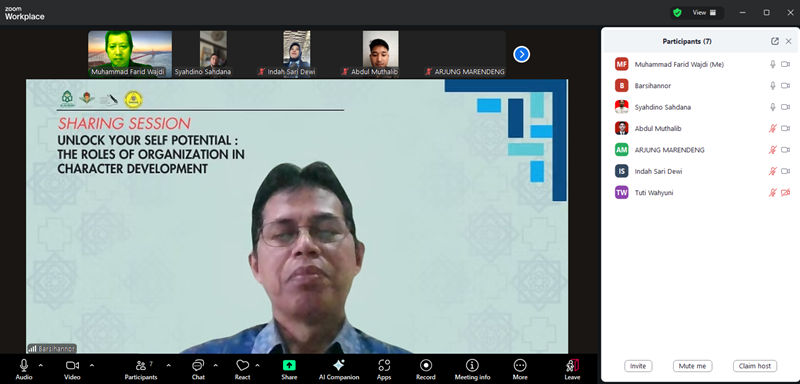The image size is (800, 384).
Task: Open the More options menu
Action: pos(520,369)
